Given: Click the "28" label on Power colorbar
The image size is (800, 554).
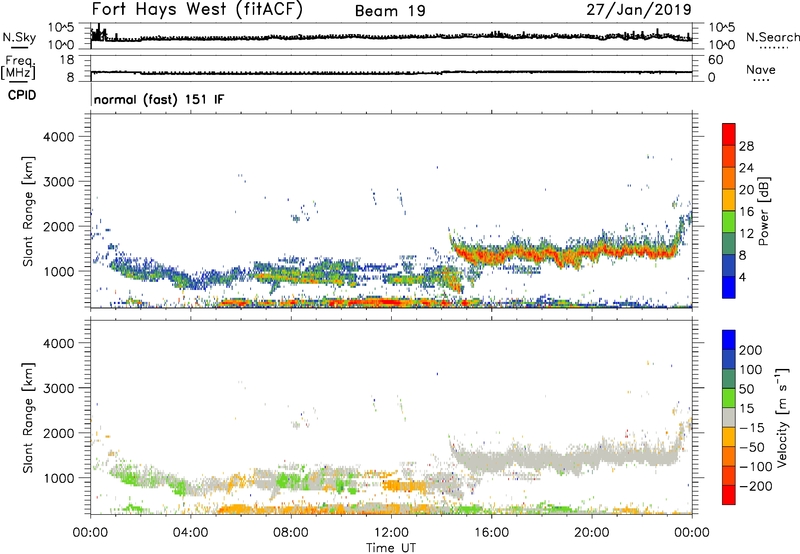Looking at the screenshot, I should [x=746, y=146].
